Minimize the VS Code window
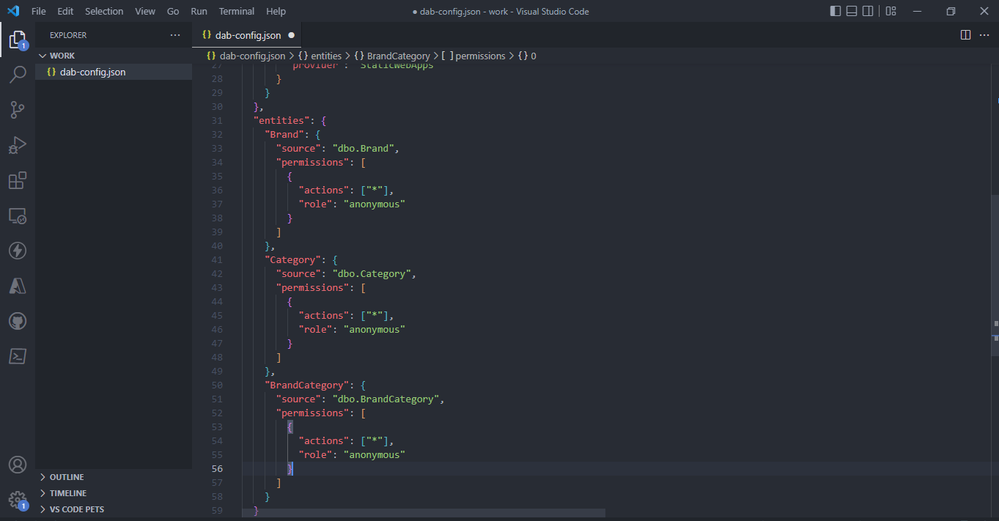 tap(917, 11)
